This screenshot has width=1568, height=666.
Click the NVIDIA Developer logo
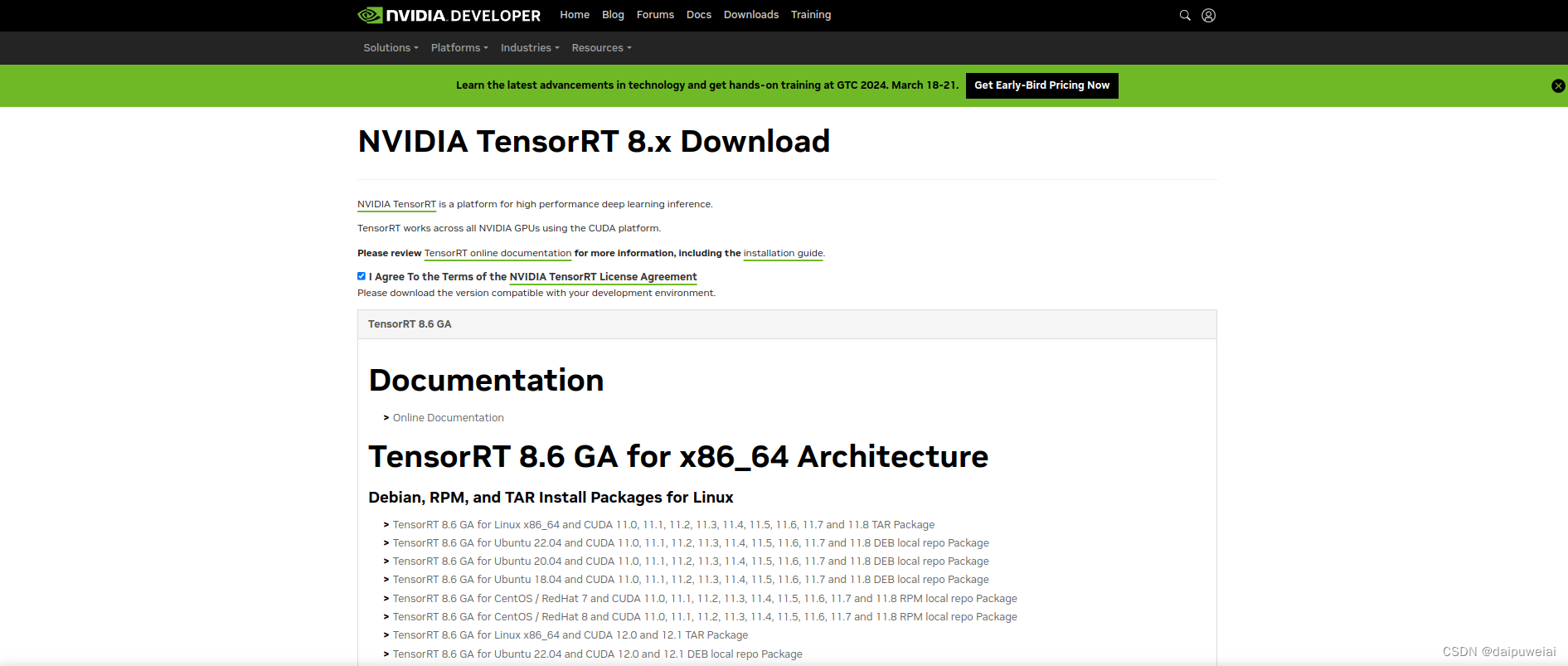click(449, 15)
